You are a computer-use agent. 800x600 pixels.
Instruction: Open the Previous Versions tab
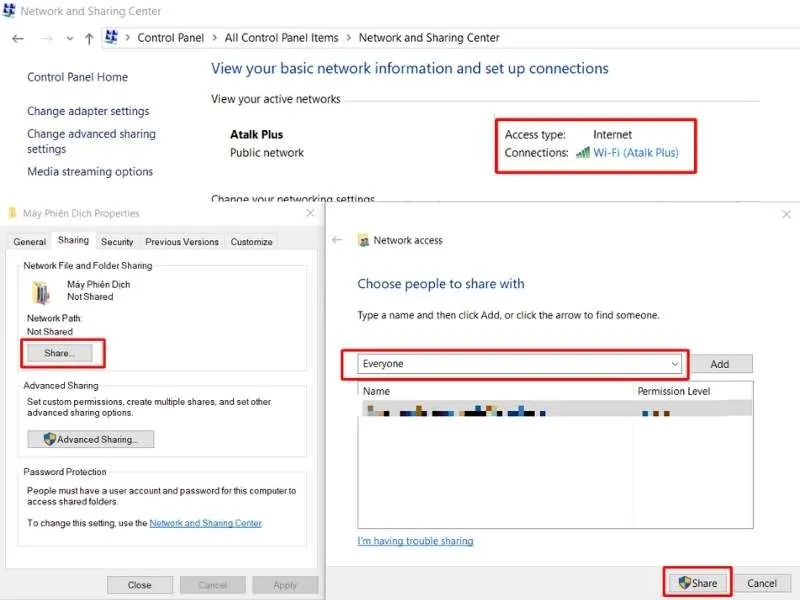click(181, 241)
